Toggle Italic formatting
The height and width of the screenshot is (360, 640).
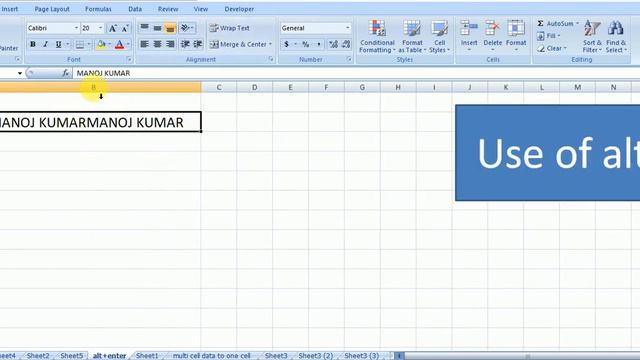[45, 44]
